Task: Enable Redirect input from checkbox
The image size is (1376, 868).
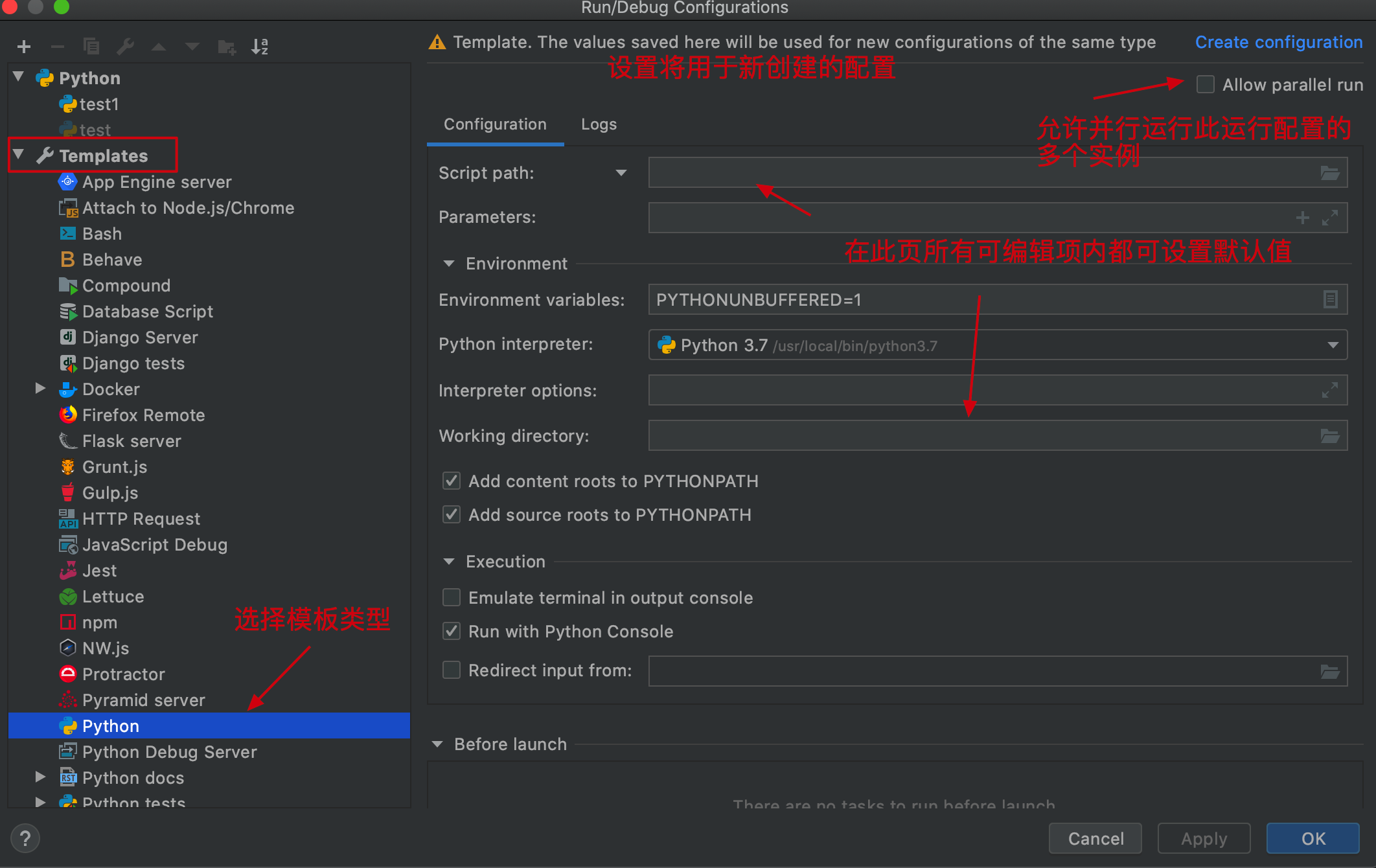Action: [452, 670]
